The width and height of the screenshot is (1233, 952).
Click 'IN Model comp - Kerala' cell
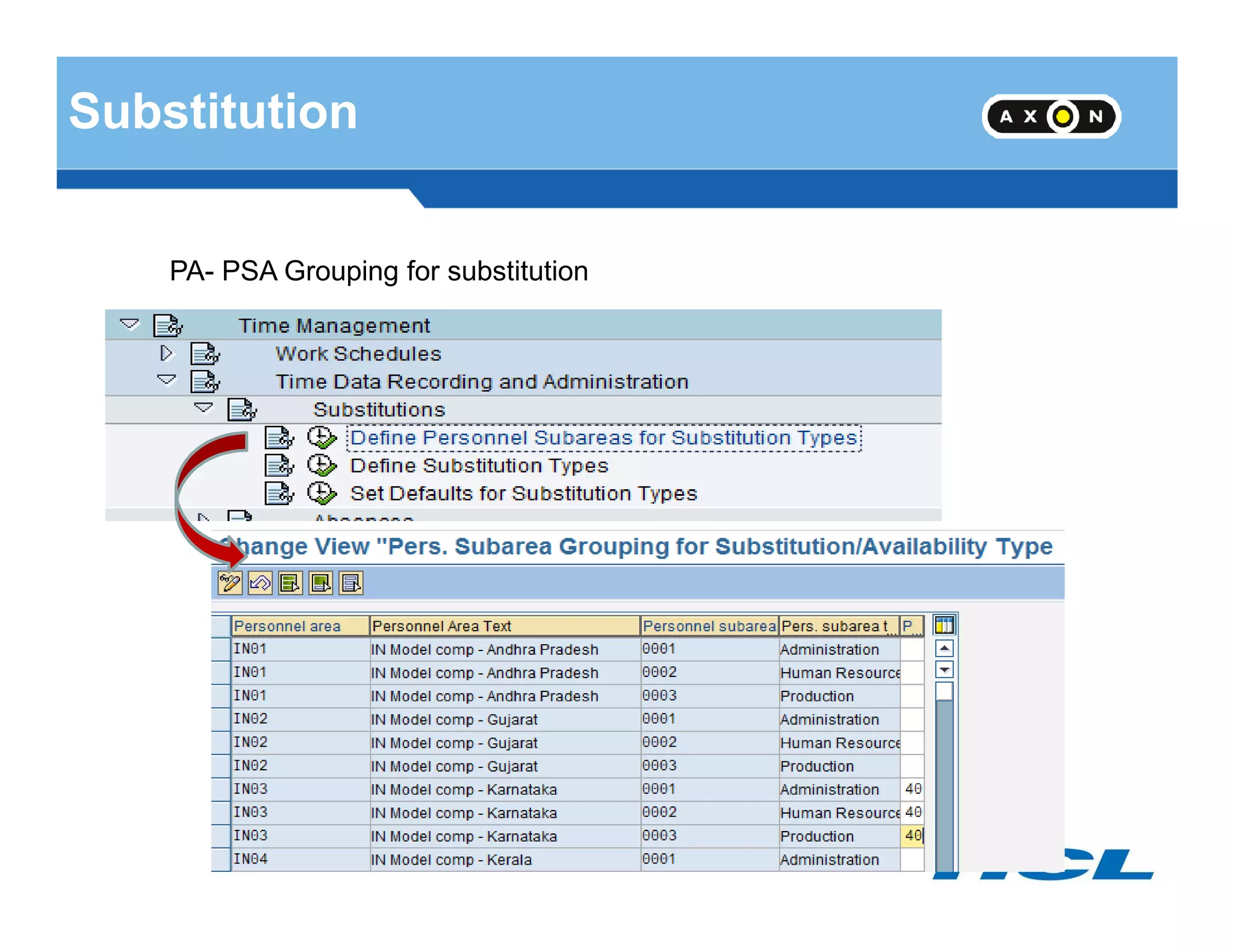pos(505,860)
